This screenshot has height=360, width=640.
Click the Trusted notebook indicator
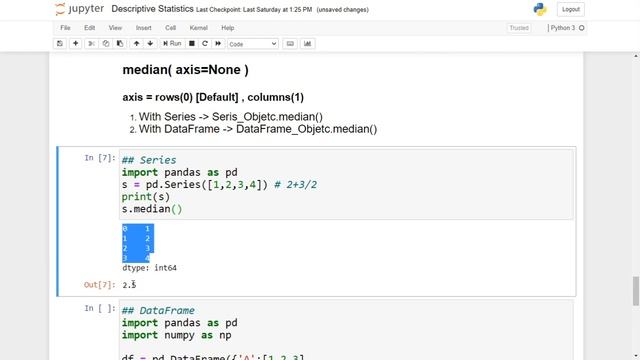pos(519,28)
